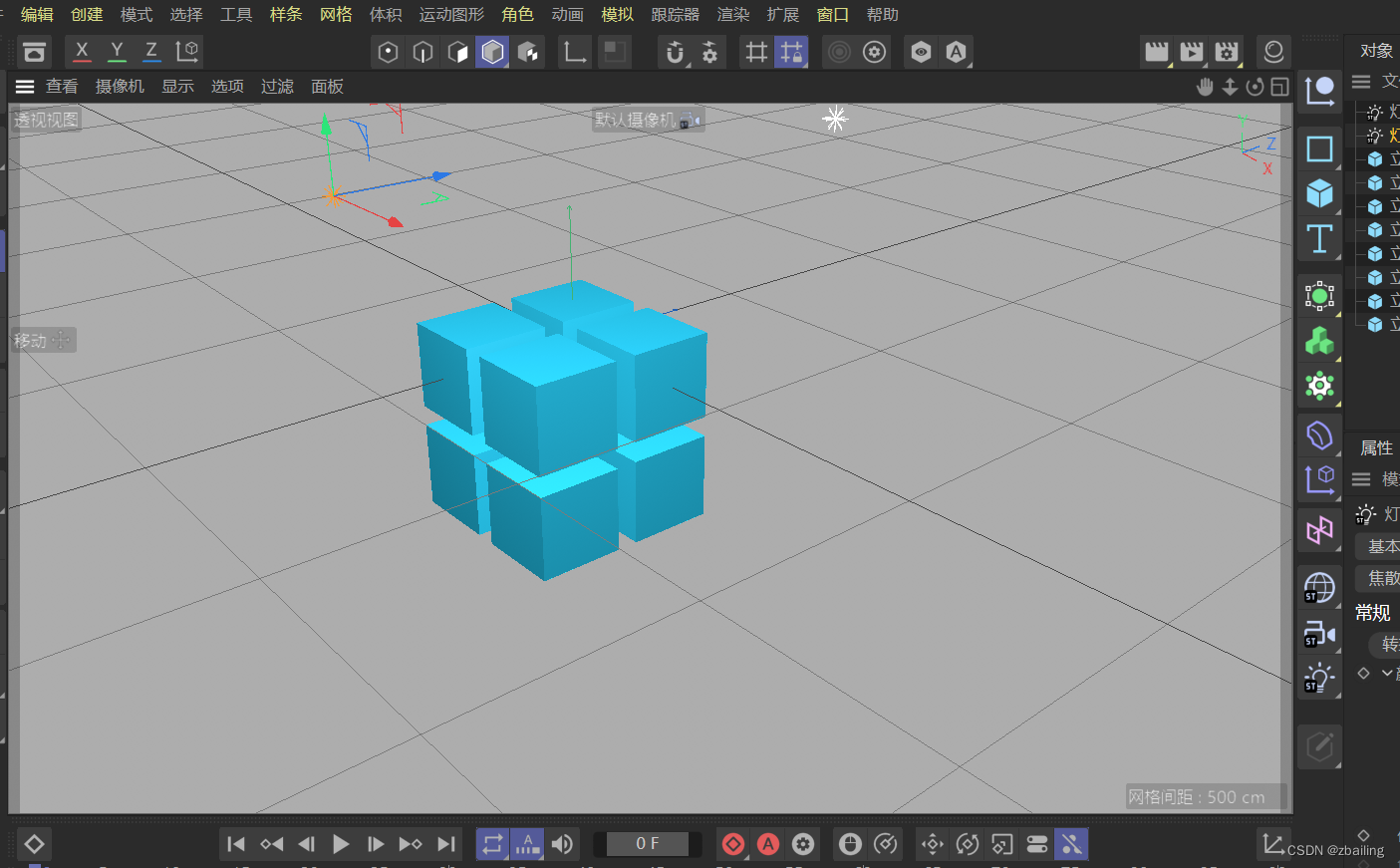Toggle autokeying with the red A button
The image size is (1400, 868).
click(x=767, y=844)
